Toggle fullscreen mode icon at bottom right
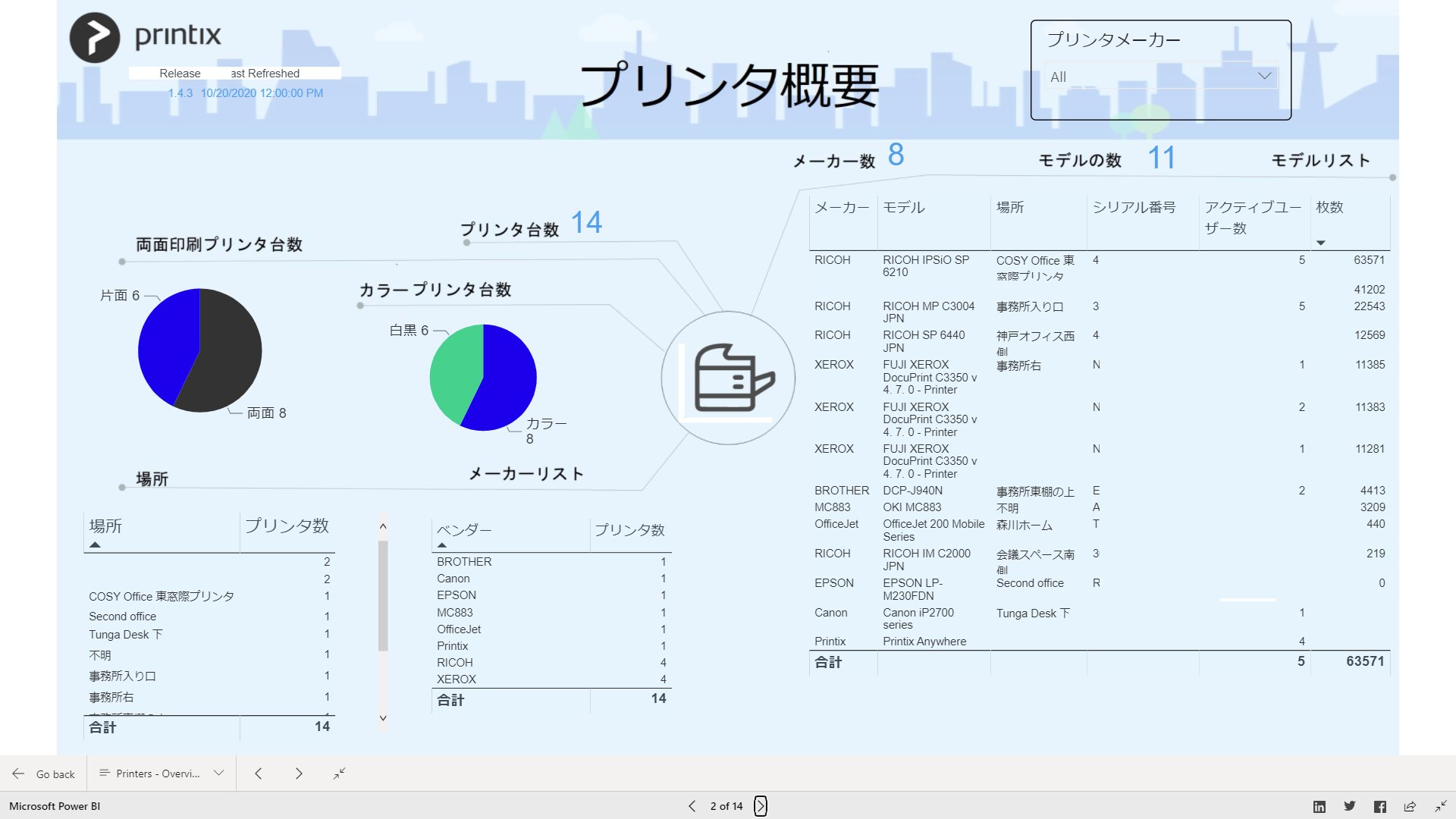The width and height of the screenshot is (1456, 819). [x=1441, y=807]
